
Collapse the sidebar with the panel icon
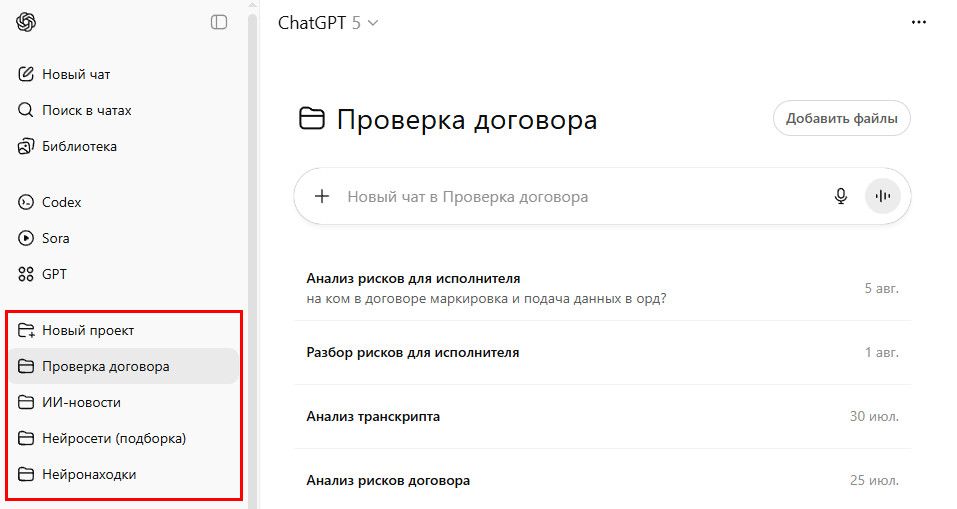click(x=219, y=23)
